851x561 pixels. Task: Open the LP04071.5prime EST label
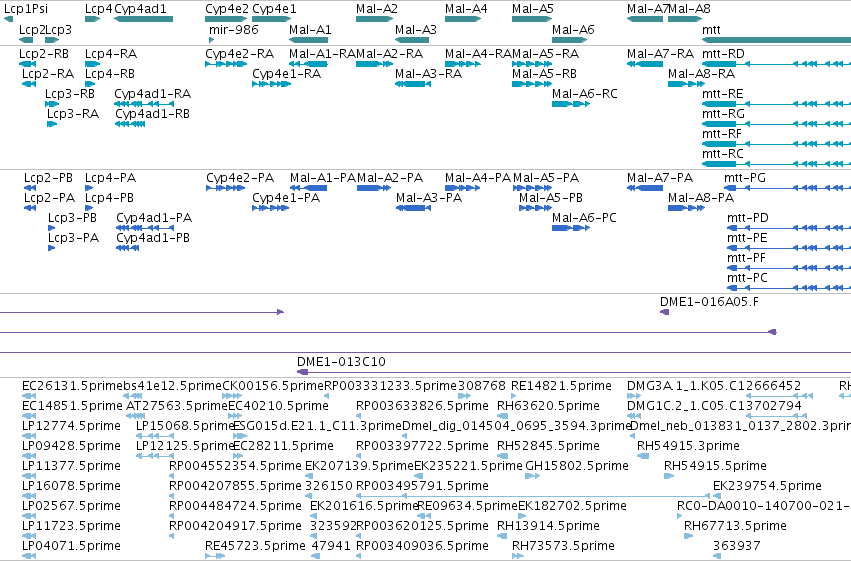tap(71, 546)
